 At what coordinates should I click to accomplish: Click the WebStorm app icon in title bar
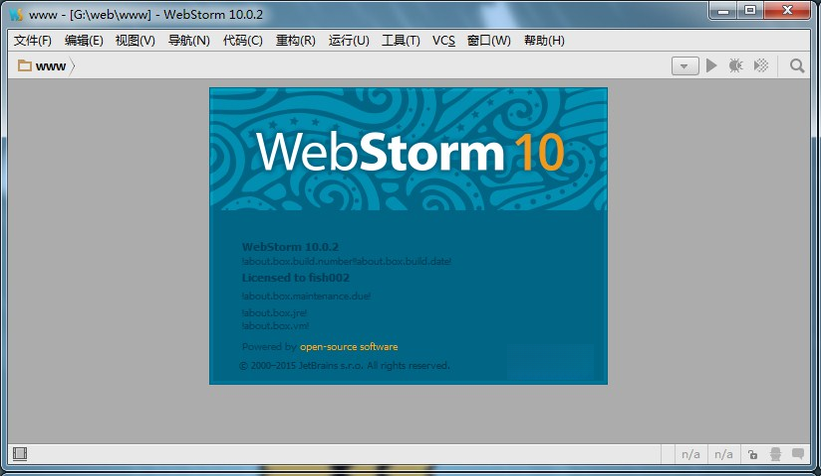tap(16, 14)
